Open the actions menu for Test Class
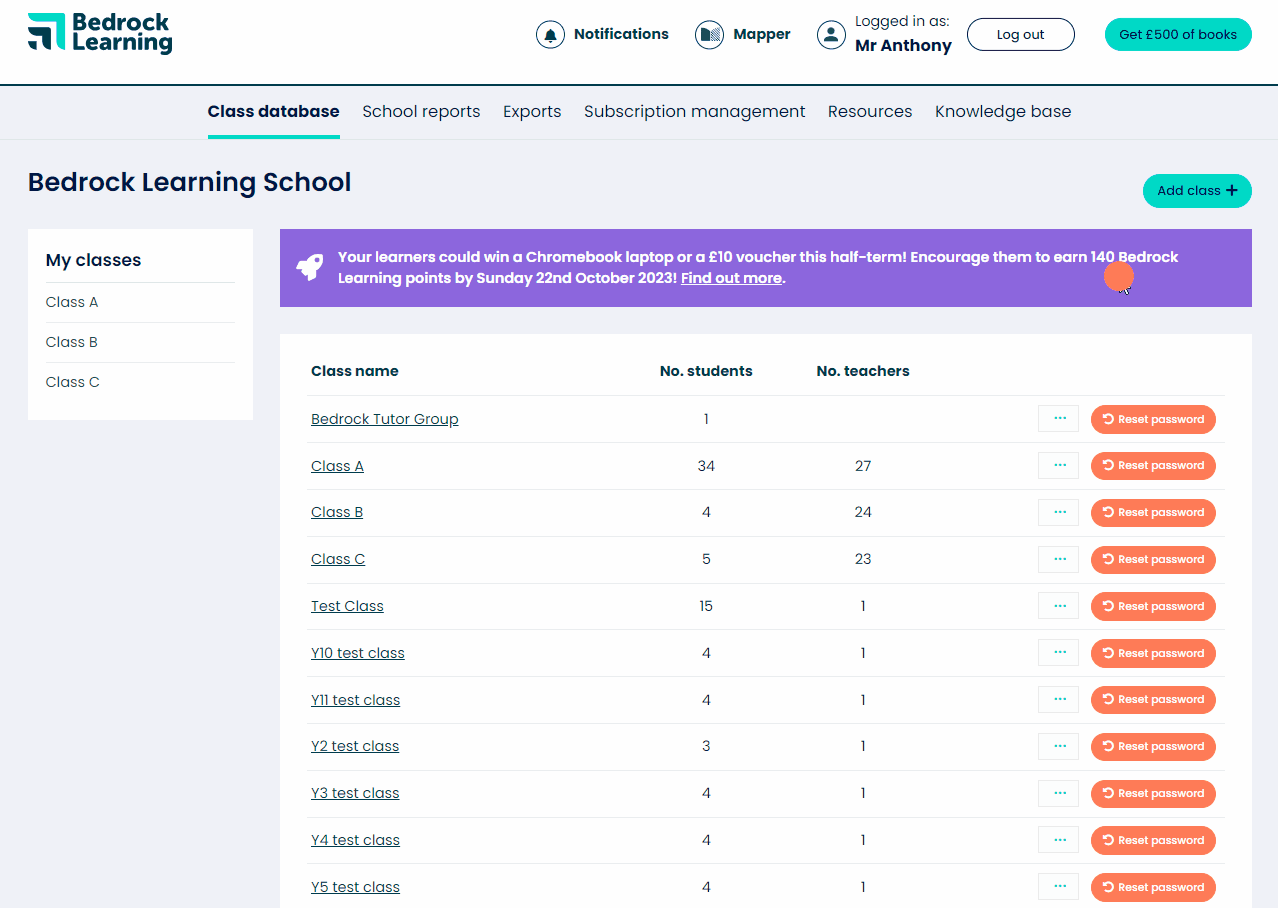 tap(1058, 605)
